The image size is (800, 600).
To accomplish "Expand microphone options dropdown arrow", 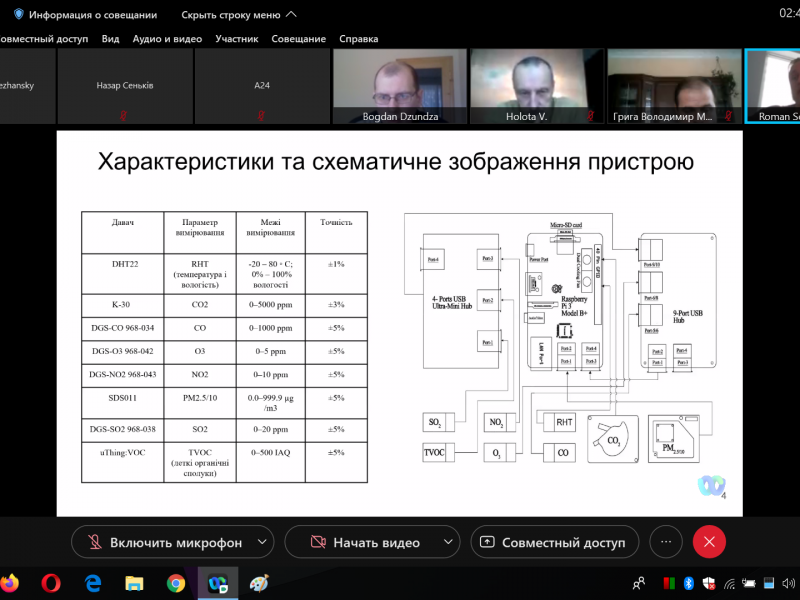I will [x=262, y=542].
